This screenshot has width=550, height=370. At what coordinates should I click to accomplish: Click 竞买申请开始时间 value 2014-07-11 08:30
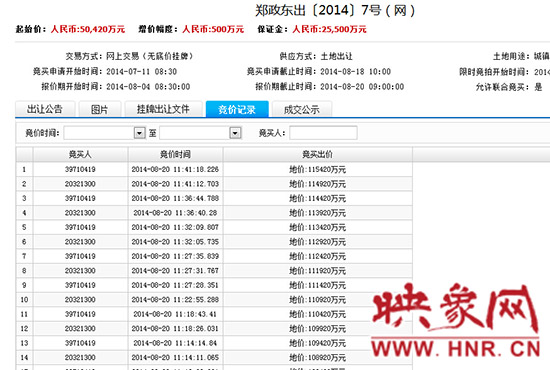pos(142,72)
